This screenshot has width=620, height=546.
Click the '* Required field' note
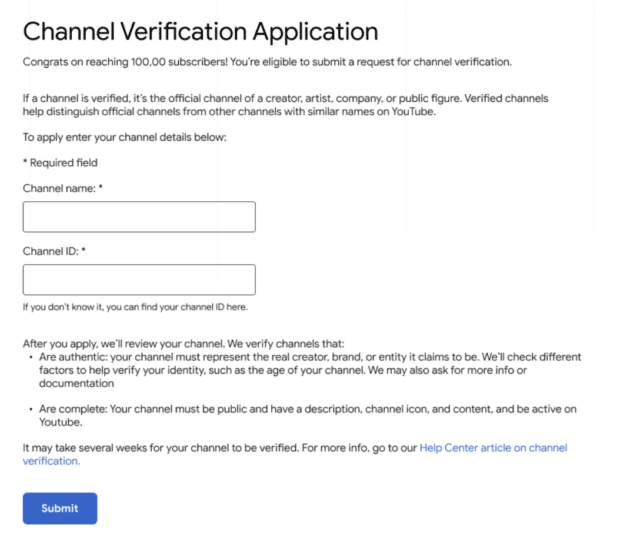(x=60, y=162)
